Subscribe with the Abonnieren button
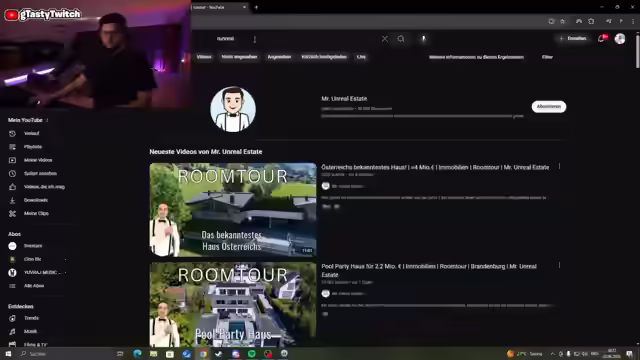Screen dimensions: 640x360 click(549, 107)
